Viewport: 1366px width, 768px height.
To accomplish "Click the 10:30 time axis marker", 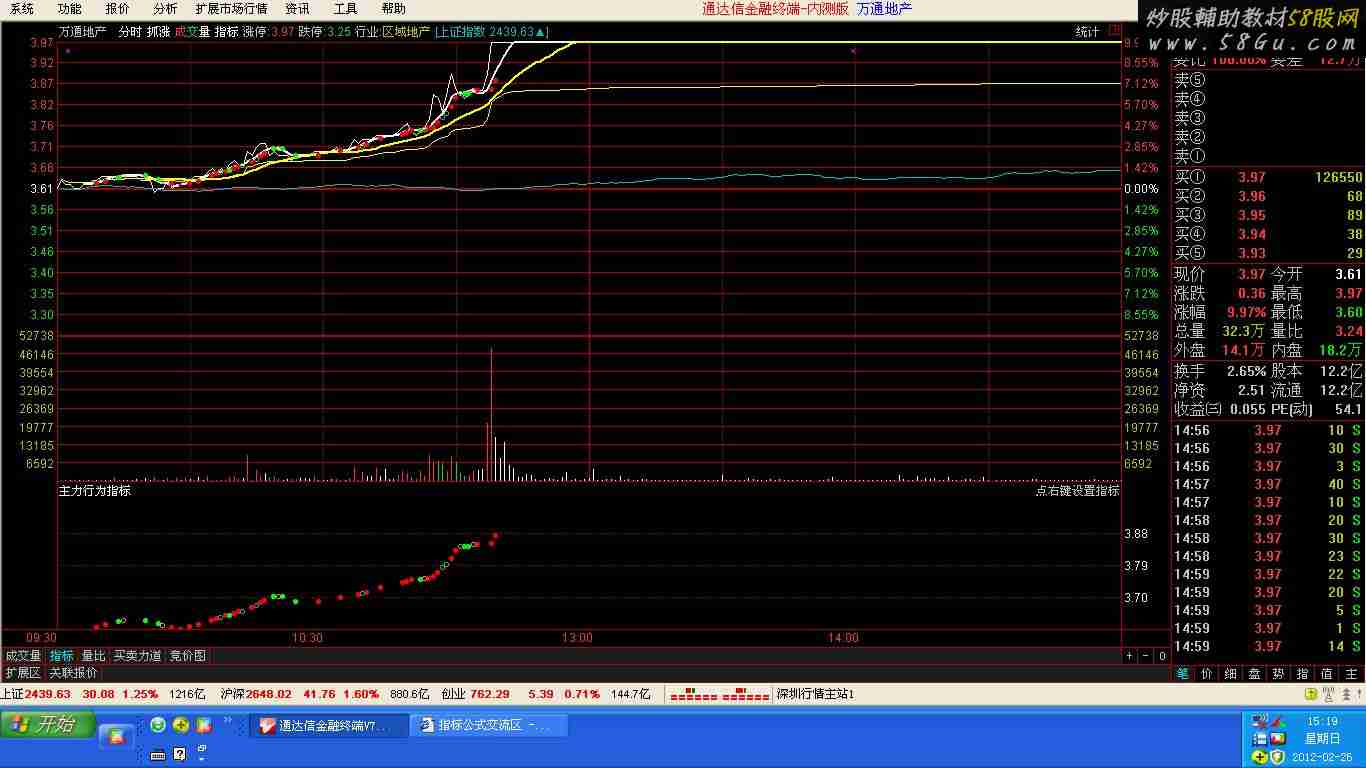I will tap(307, 638).
